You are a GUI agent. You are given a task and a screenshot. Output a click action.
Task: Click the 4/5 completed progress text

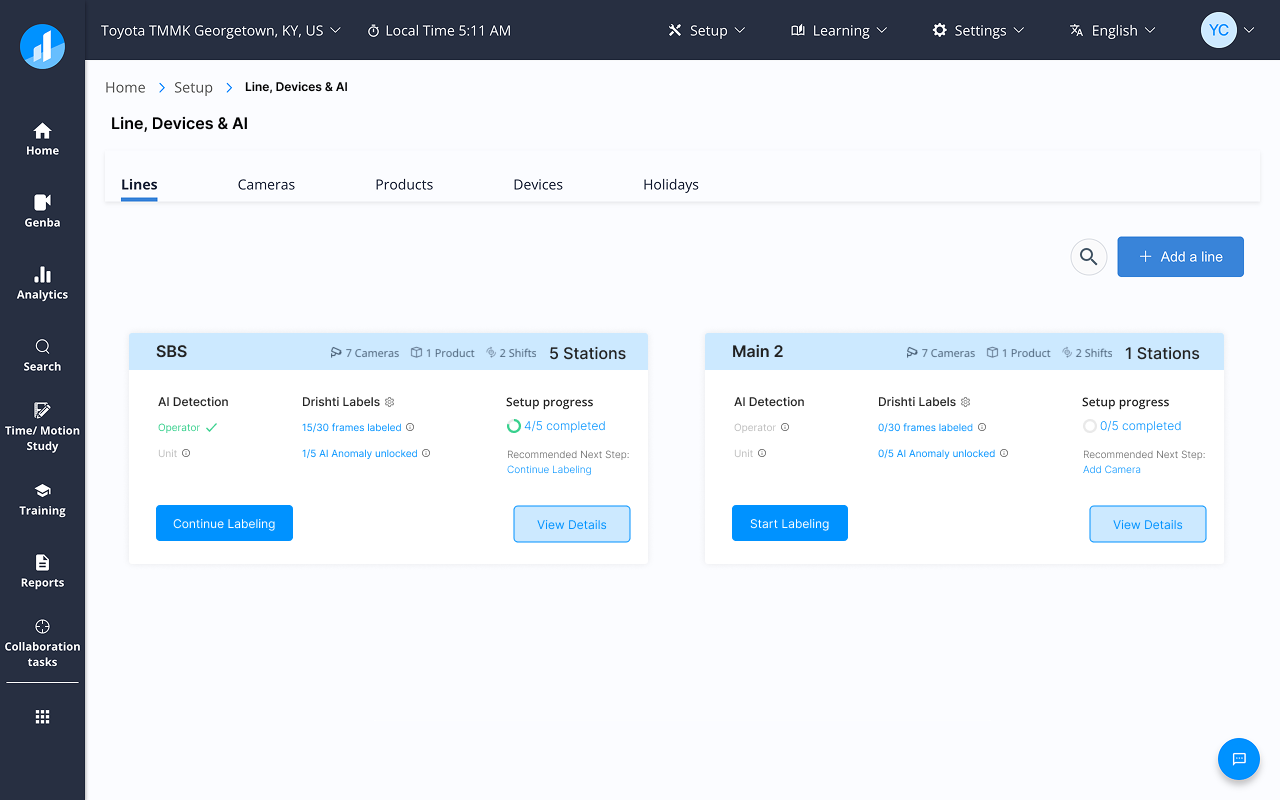(565, 426)
